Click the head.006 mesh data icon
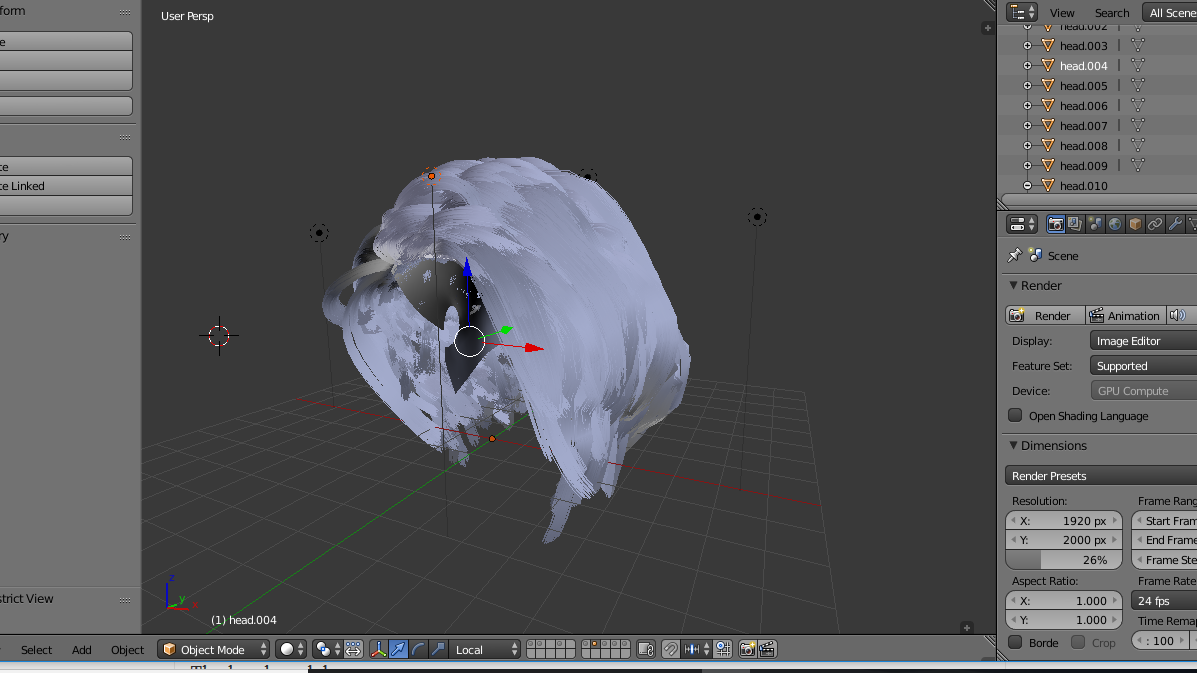This screenshot has height=673, width=1197. tap(1137, 105)
